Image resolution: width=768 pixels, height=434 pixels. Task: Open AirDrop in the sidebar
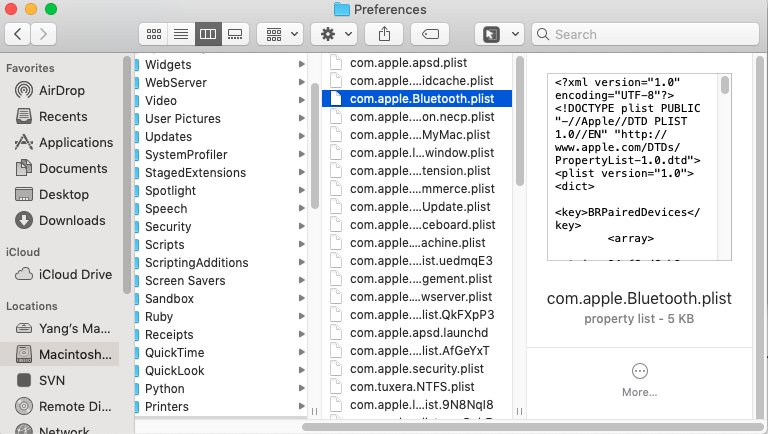coord(61,91)
